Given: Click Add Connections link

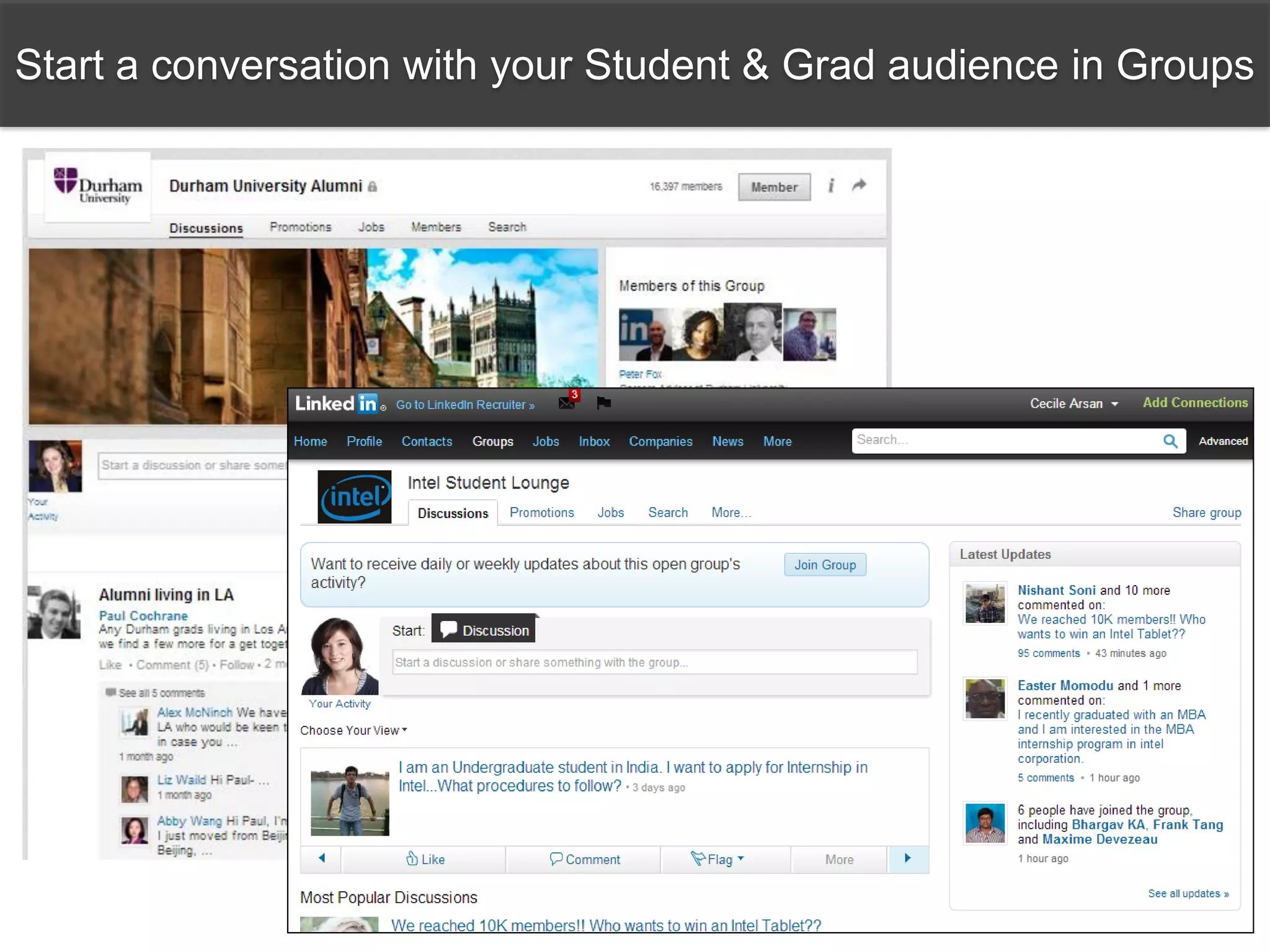Looking at the screenshot, I should [x=1195, y=403].
